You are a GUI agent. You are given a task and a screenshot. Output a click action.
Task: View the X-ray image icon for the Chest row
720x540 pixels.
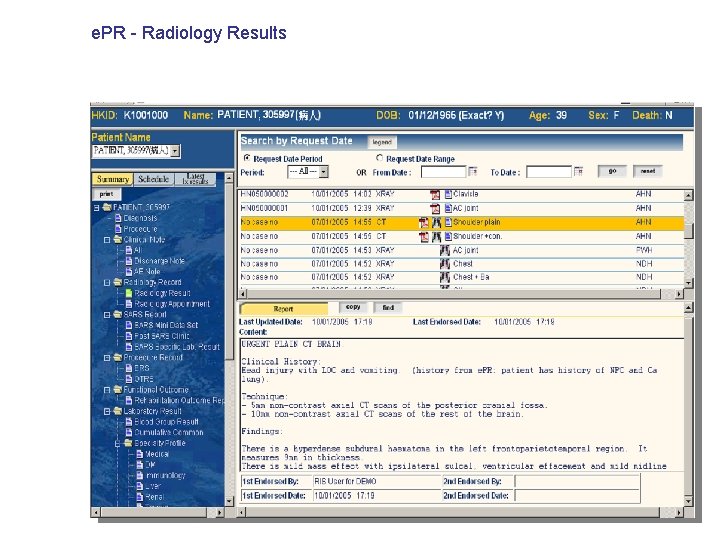tap(444, 264)
